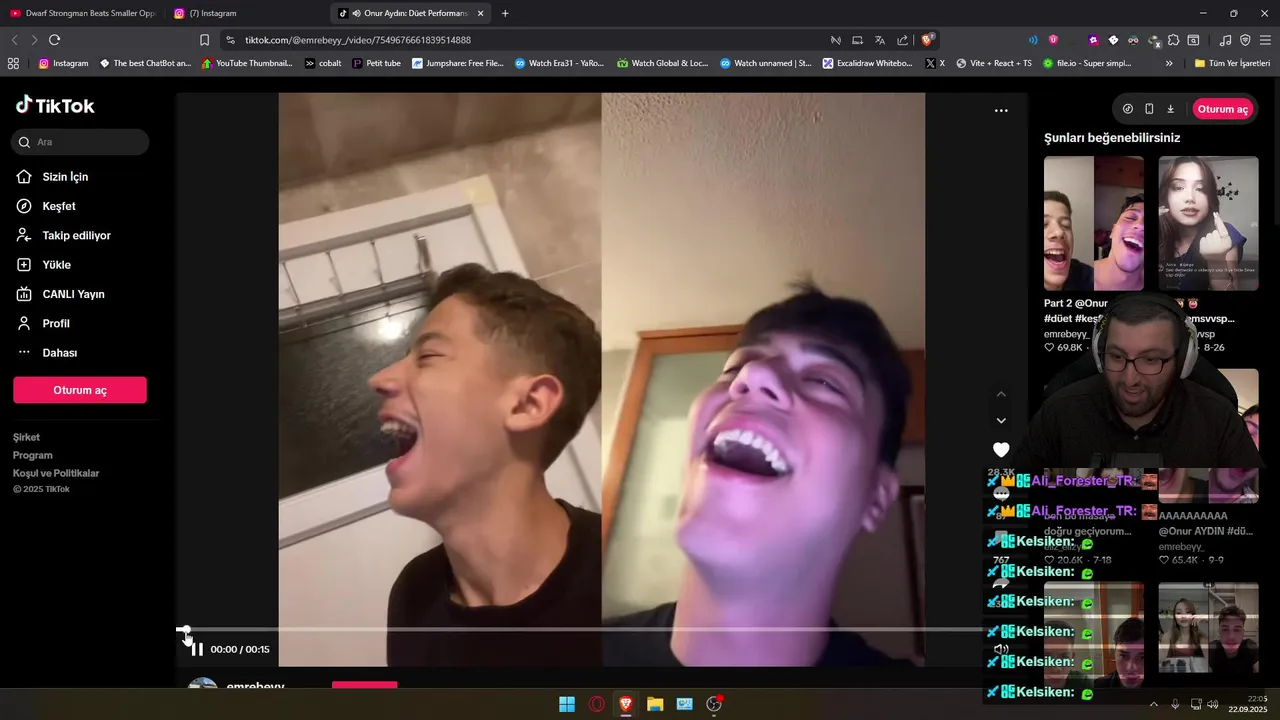Open the Windows Start button
The height and width of the screenshot is (720, 1280).
tap(567, 704)
